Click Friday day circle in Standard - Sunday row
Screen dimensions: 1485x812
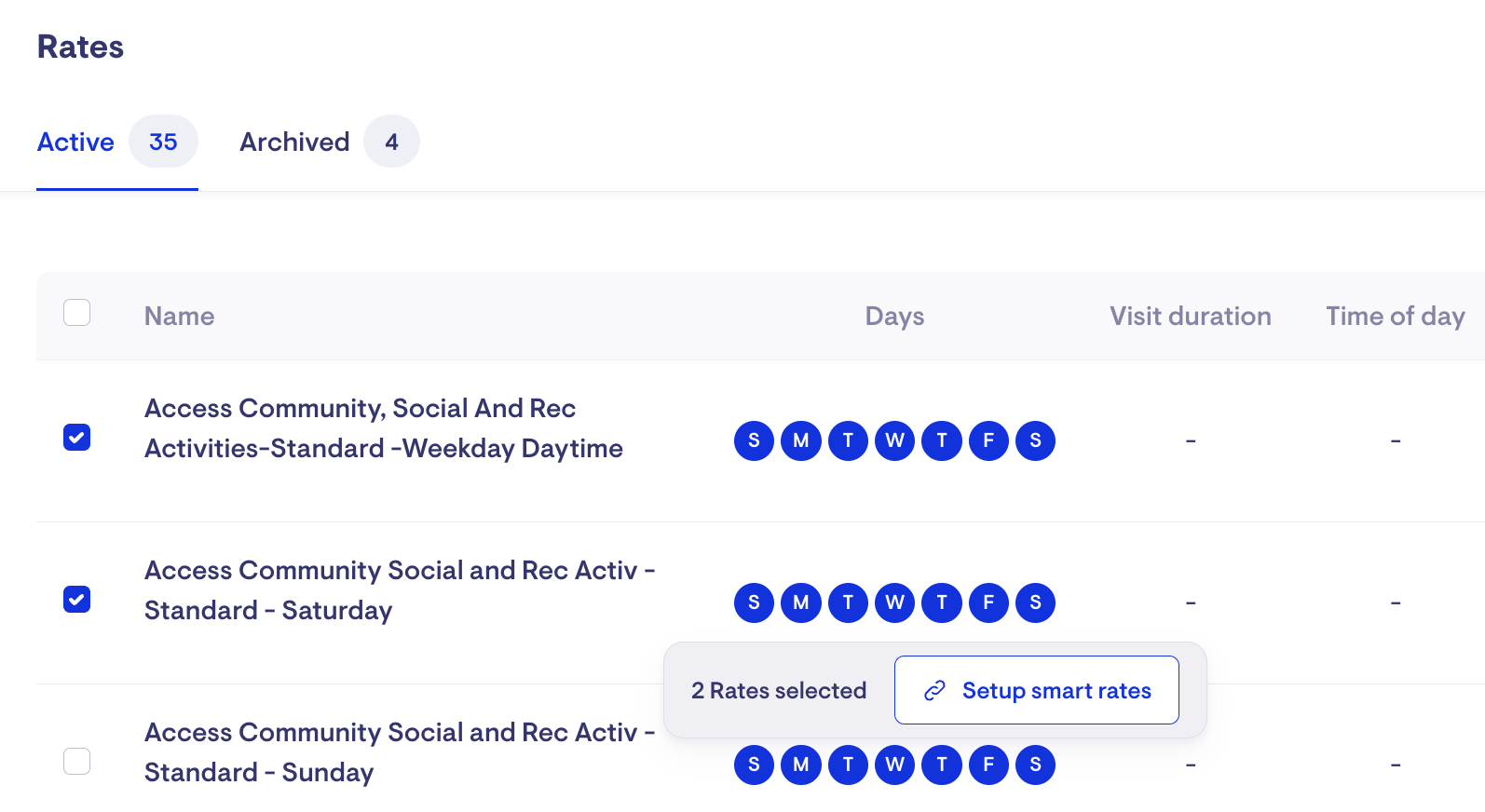point(988,765)
